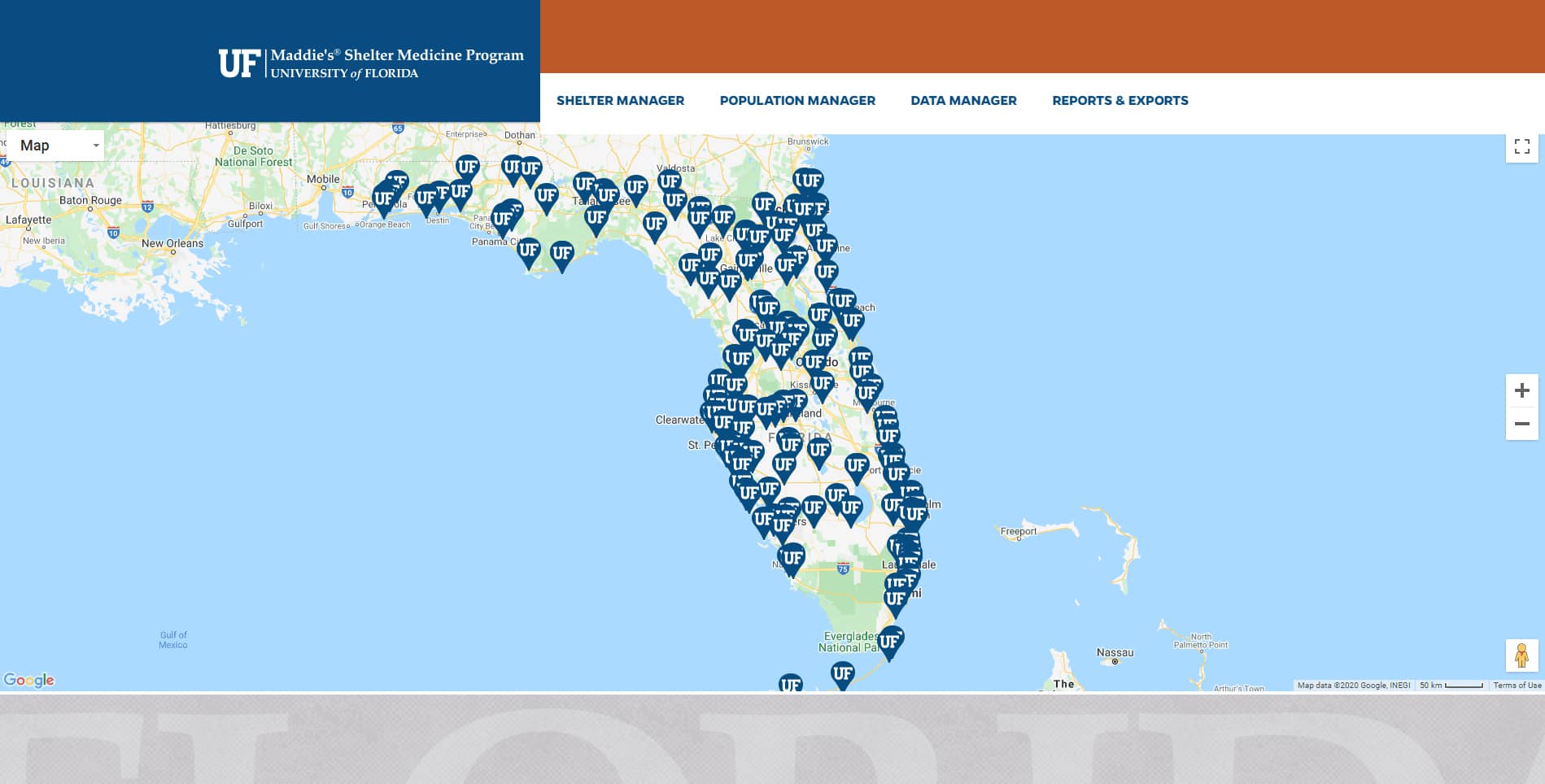Click the Brunswick city label
This screenshot has width=1545, height=784.
(808, 142)
